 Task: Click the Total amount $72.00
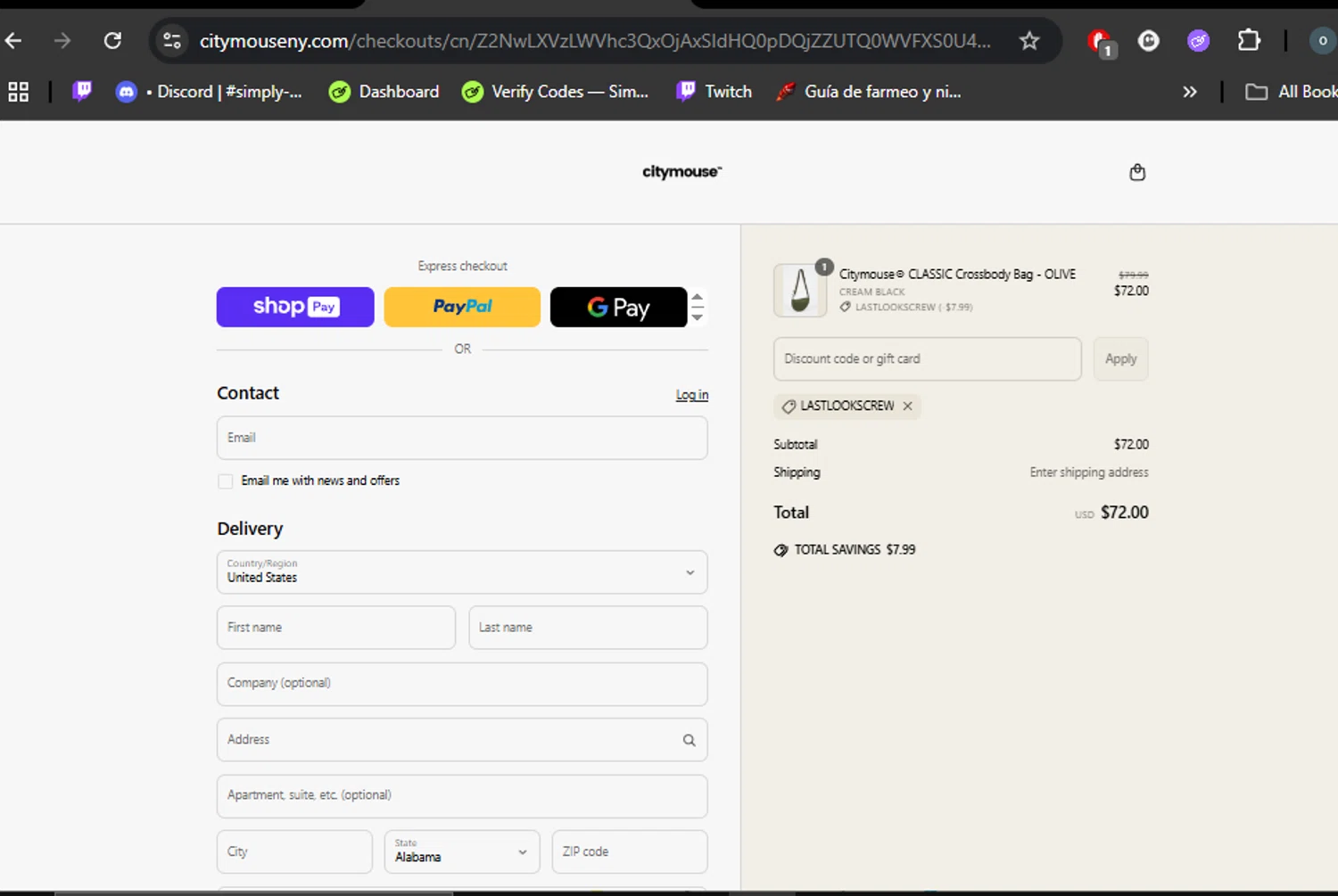[x=1125, y=513]
